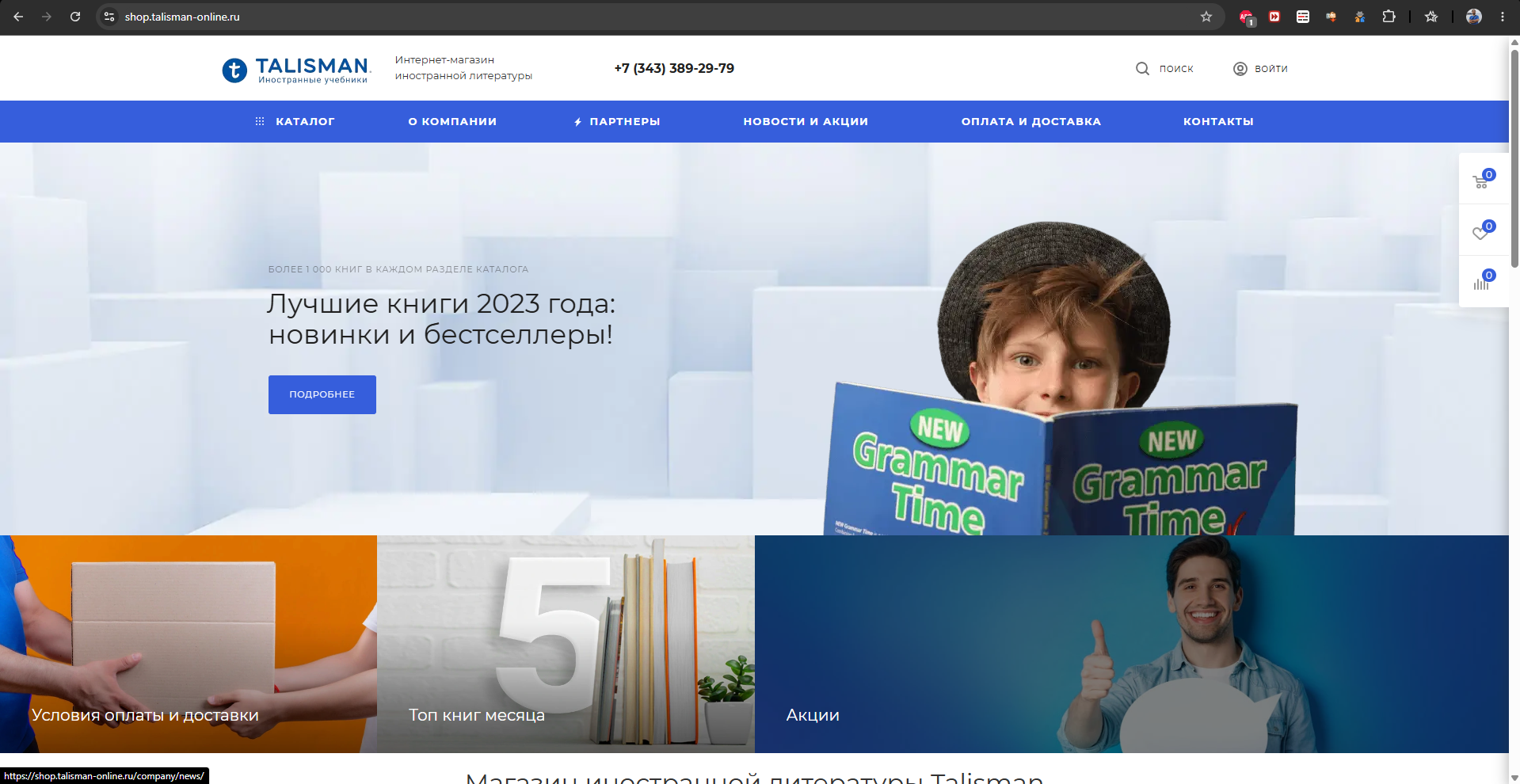Click the user account icon beside Войти
This screenshot has width=1520, height=784.
click(1240, 69)
